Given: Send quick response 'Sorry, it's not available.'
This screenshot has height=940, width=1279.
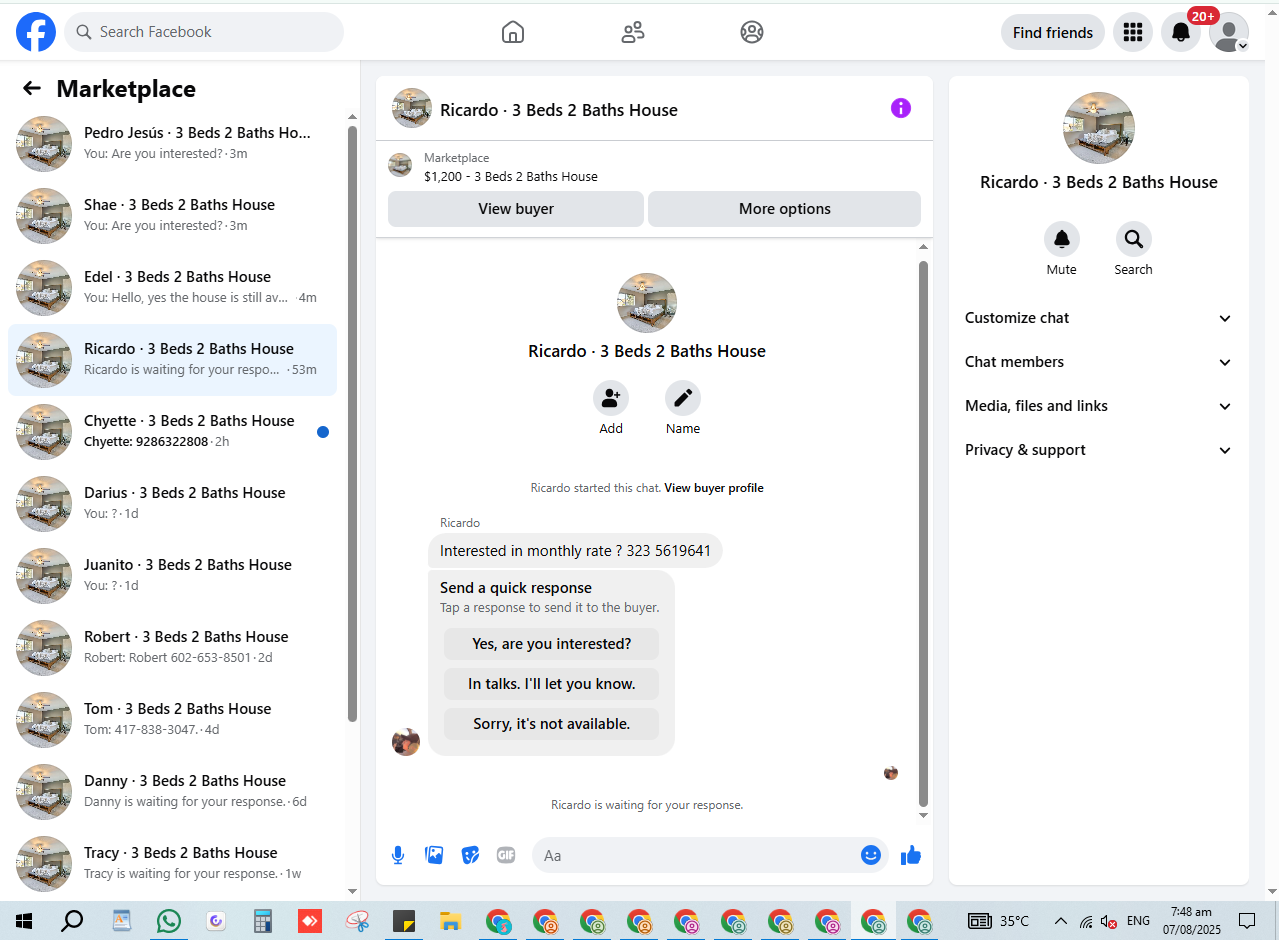Looking at the screenshot, I should point(552,724).
